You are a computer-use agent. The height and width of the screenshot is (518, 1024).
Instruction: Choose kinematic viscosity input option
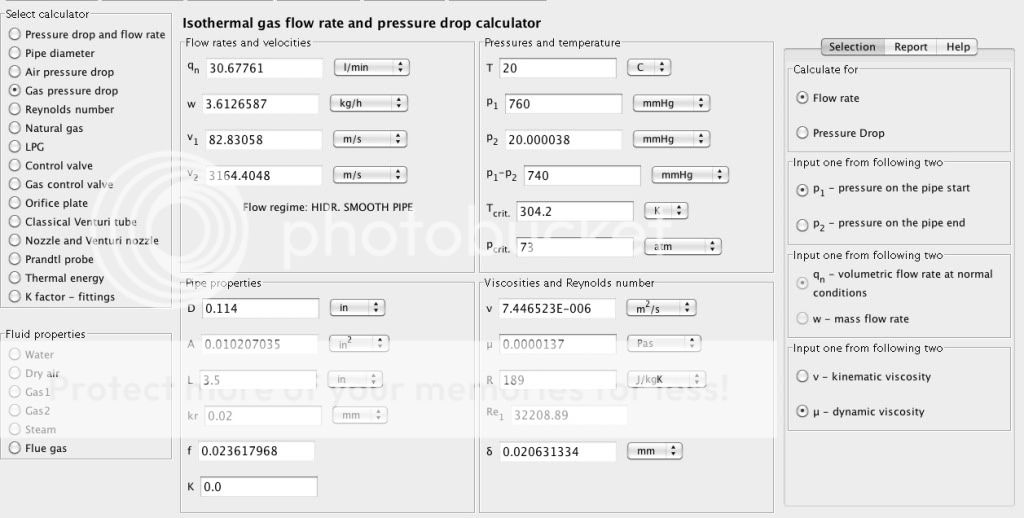[x=802, y=376]
